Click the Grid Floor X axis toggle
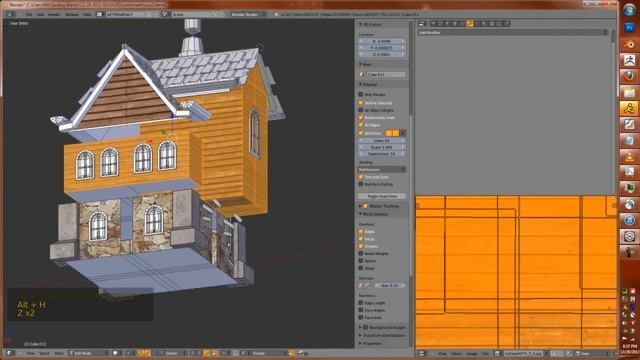The width and height of the screenshot is (640, 360). coord(389,133)
